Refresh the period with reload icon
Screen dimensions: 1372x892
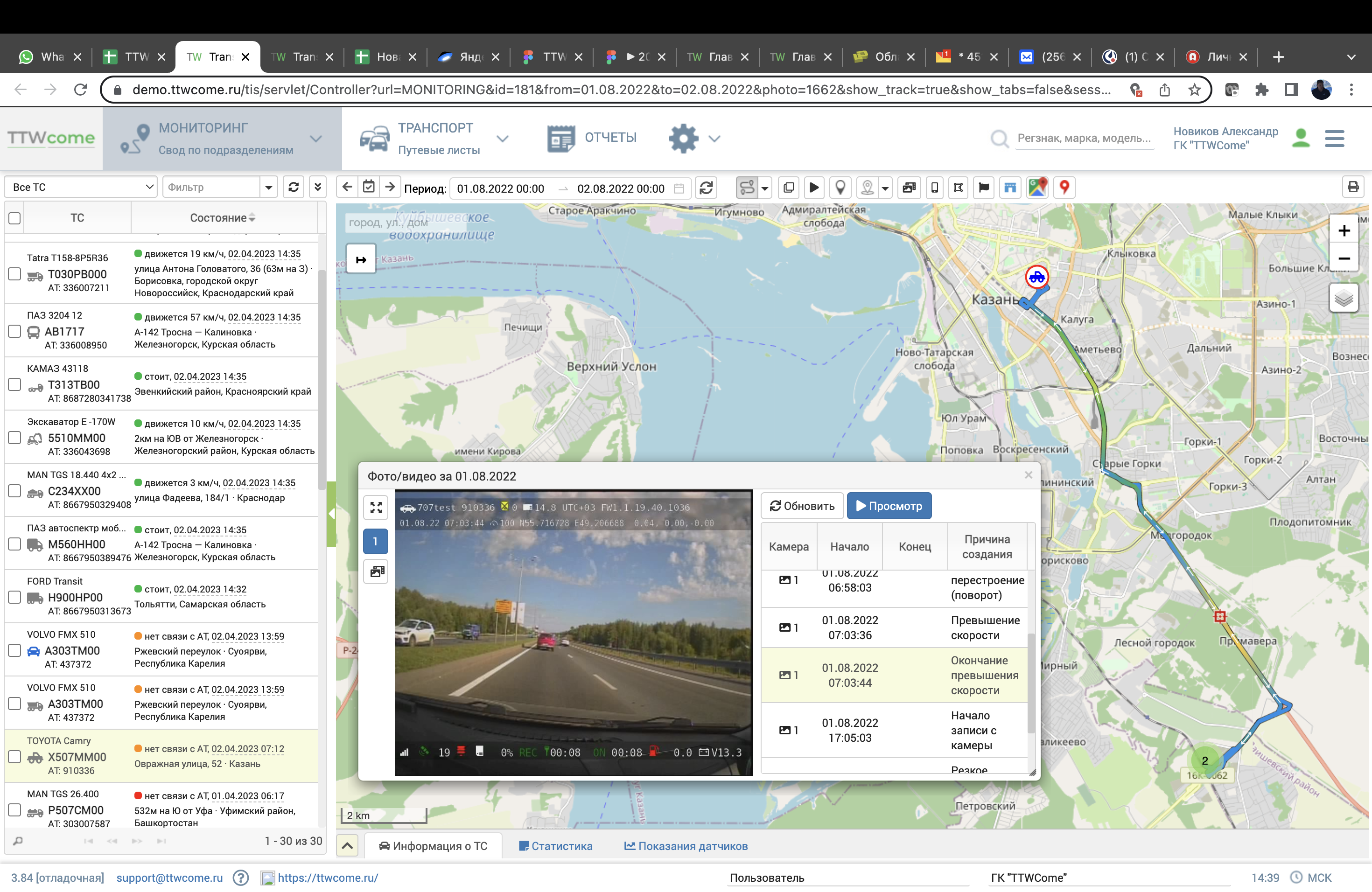[x=707, y=188]
